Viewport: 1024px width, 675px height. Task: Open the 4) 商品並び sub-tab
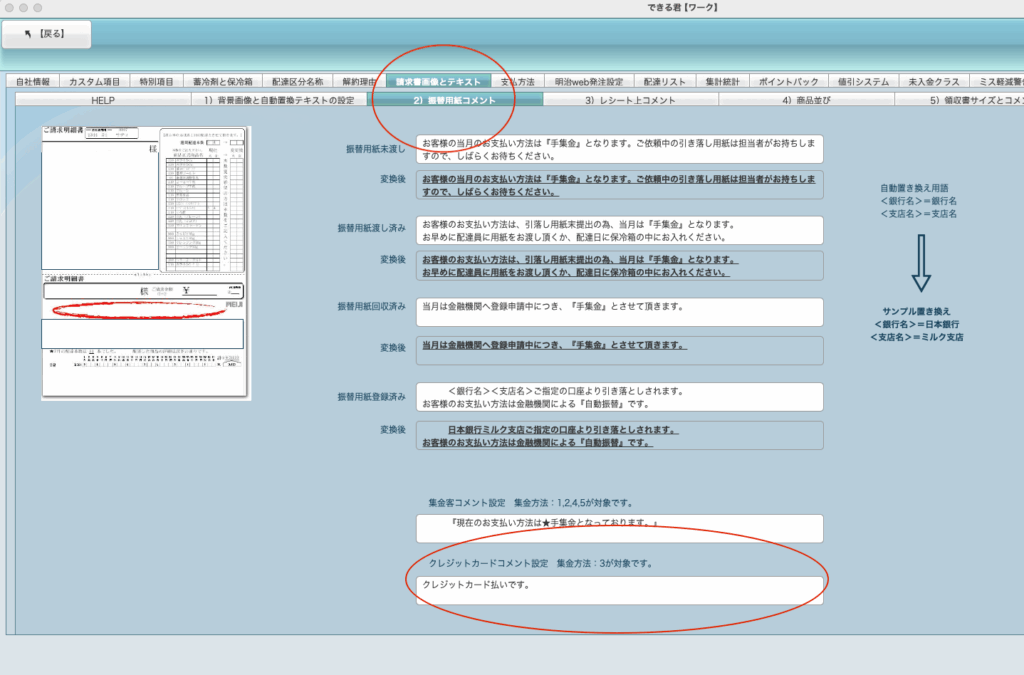click(x=807, y=100)
